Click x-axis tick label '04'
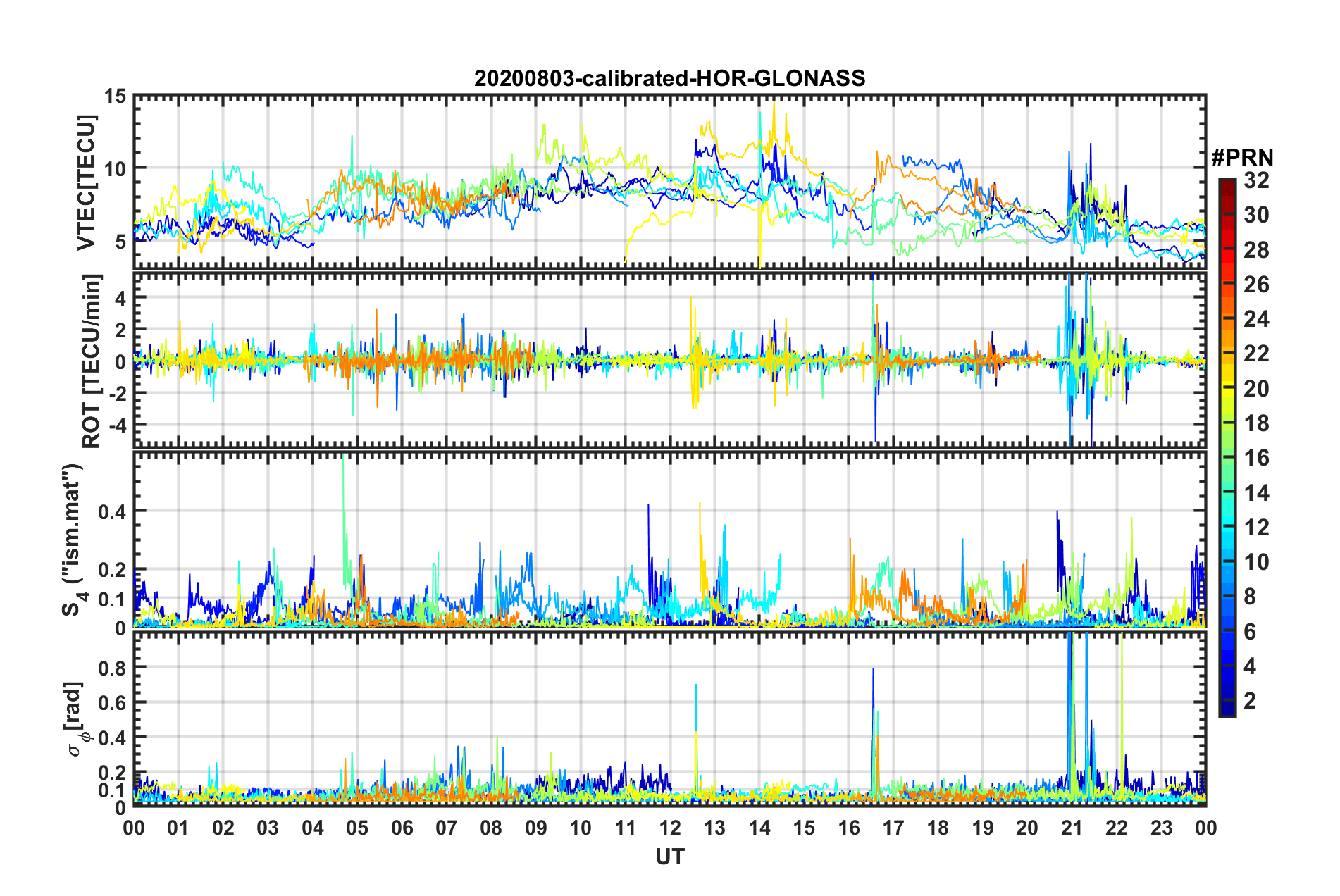 [x=313, y=828]
